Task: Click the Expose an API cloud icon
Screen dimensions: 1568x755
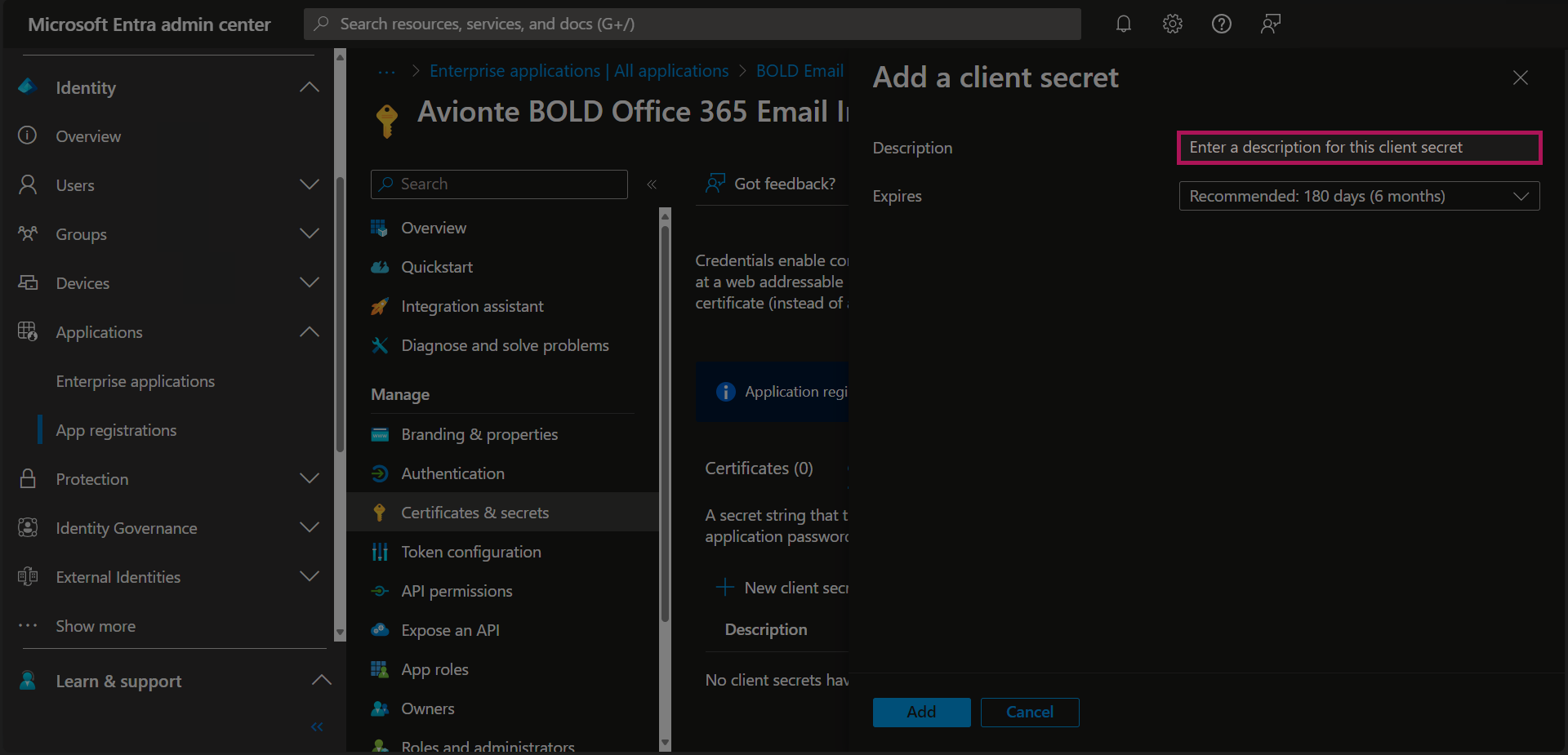Action: click(x=380, y=630)
